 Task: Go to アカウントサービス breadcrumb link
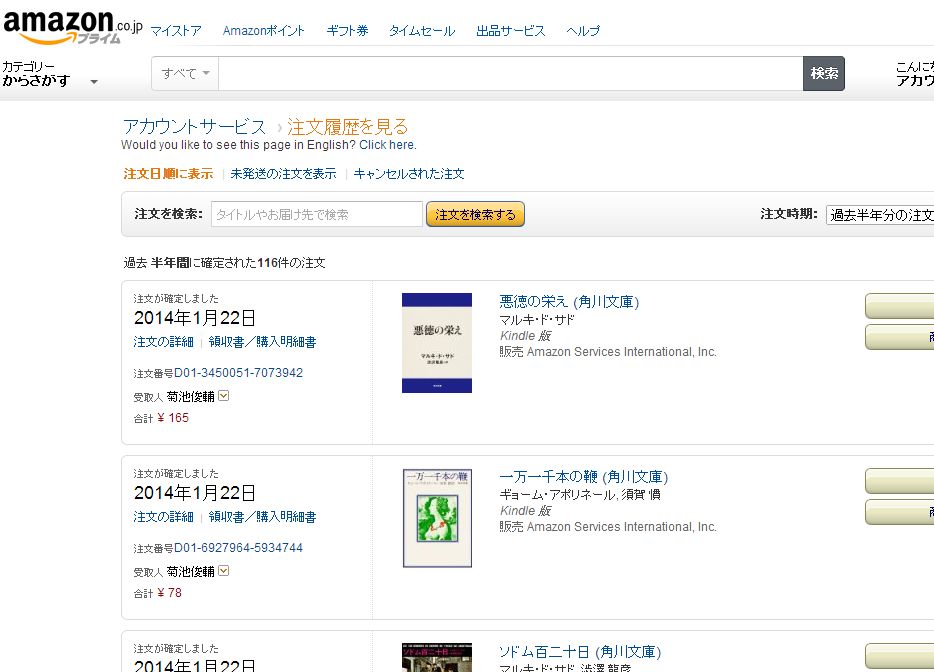point(194,126)
